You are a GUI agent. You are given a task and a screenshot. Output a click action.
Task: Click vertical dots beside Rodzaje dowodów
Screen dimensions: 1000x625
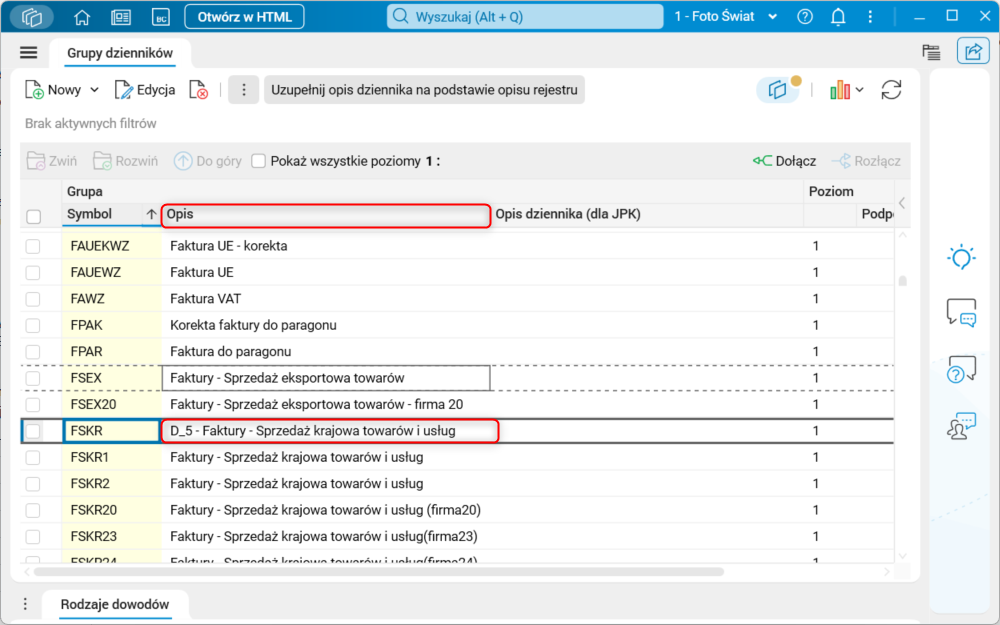click(x=26, y=604)
